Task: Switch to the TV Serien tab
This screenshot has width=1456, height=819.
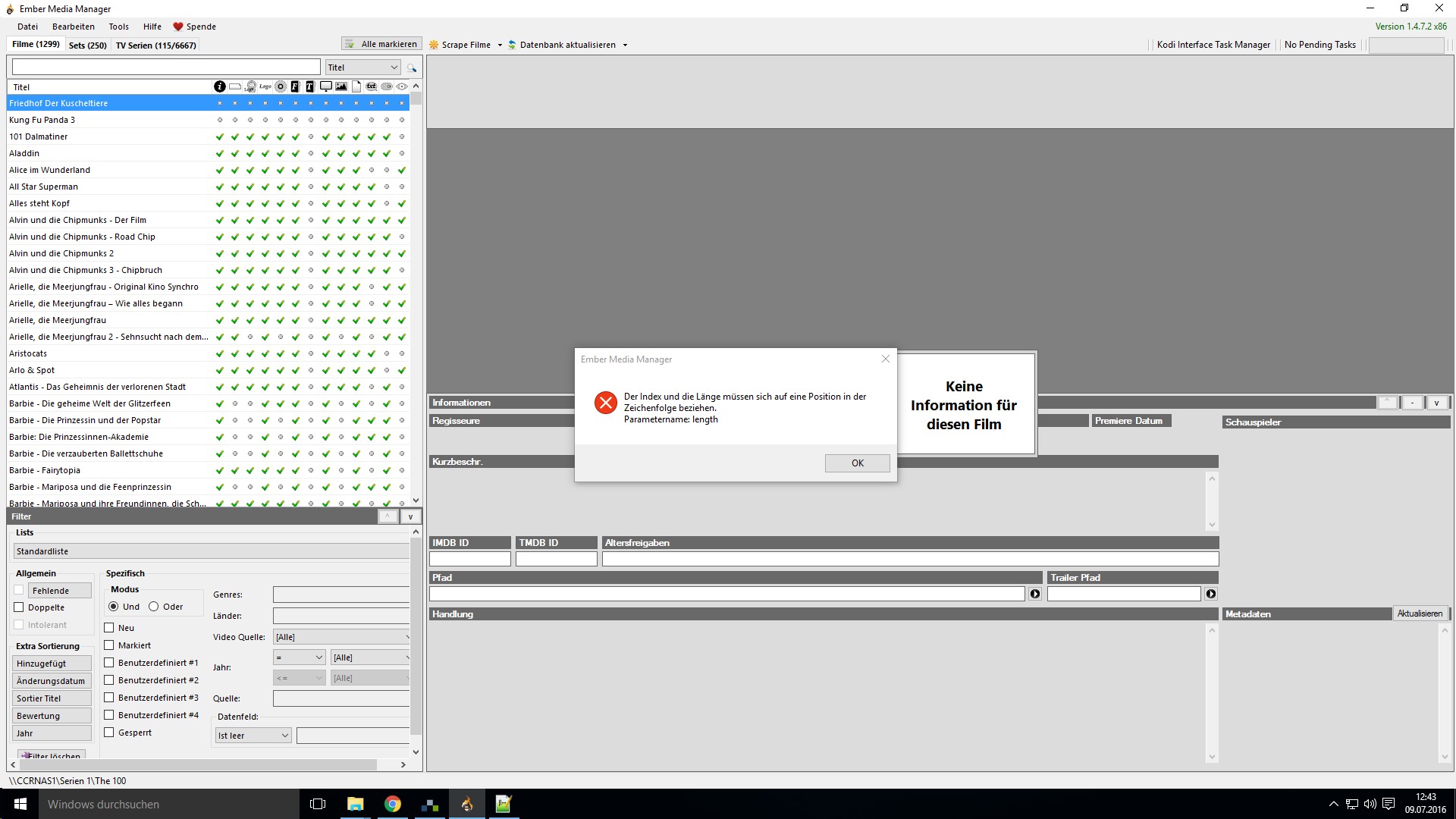Action: point(156,45)
